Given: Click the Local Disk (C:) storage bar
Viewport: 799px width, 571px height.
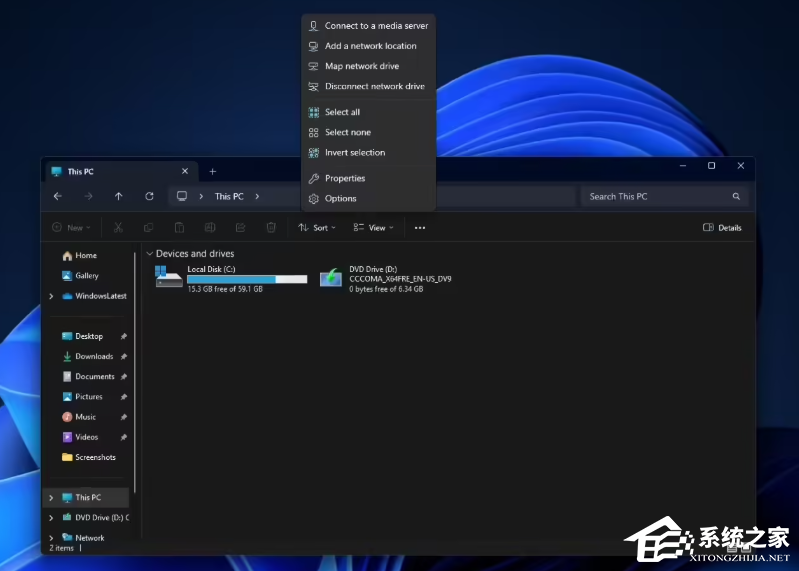Looking at the screenshot, I should point(247,279).
